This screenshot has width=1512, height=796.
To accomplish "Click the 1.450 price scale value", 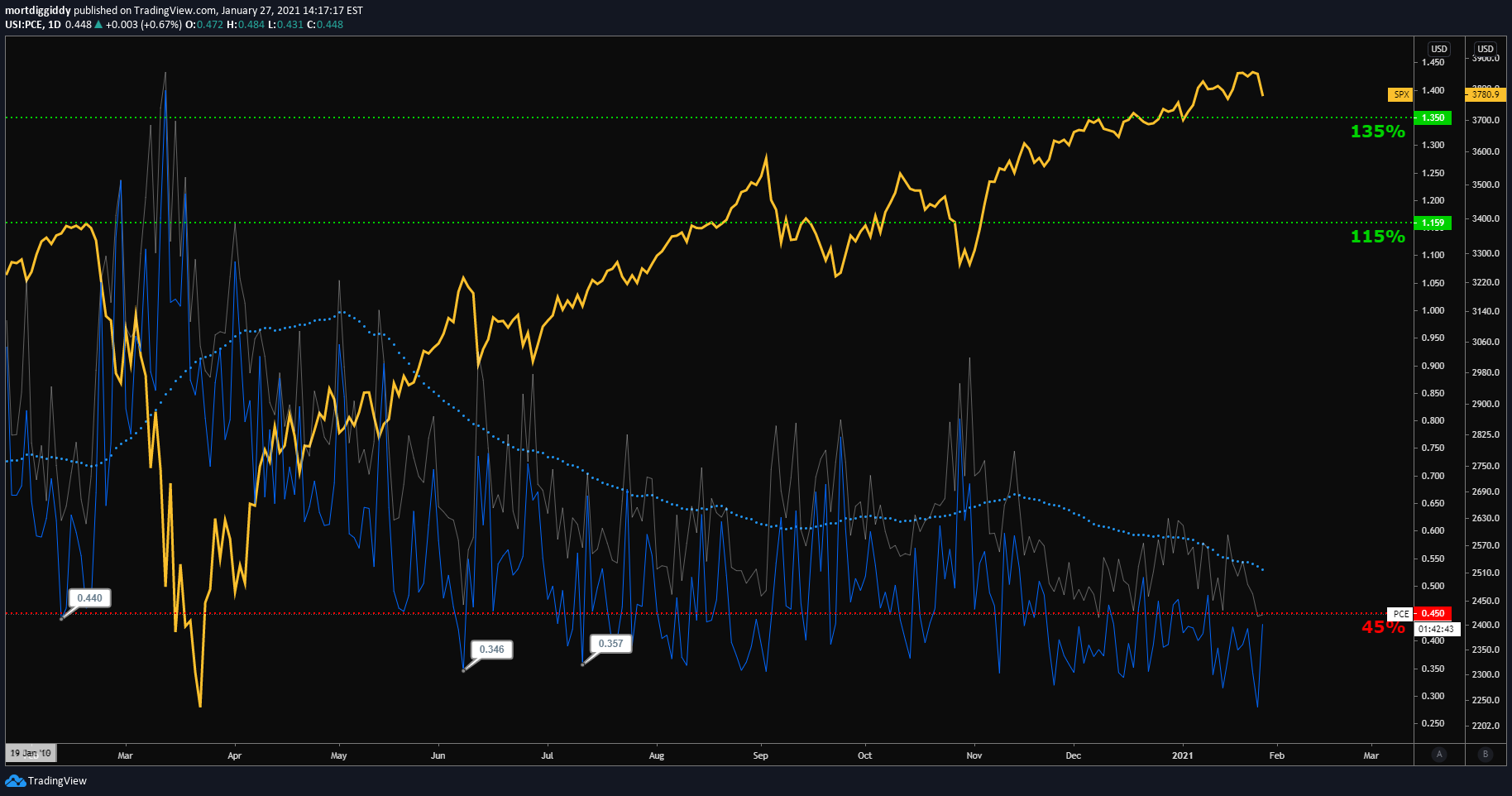I will coord(1433,62).
